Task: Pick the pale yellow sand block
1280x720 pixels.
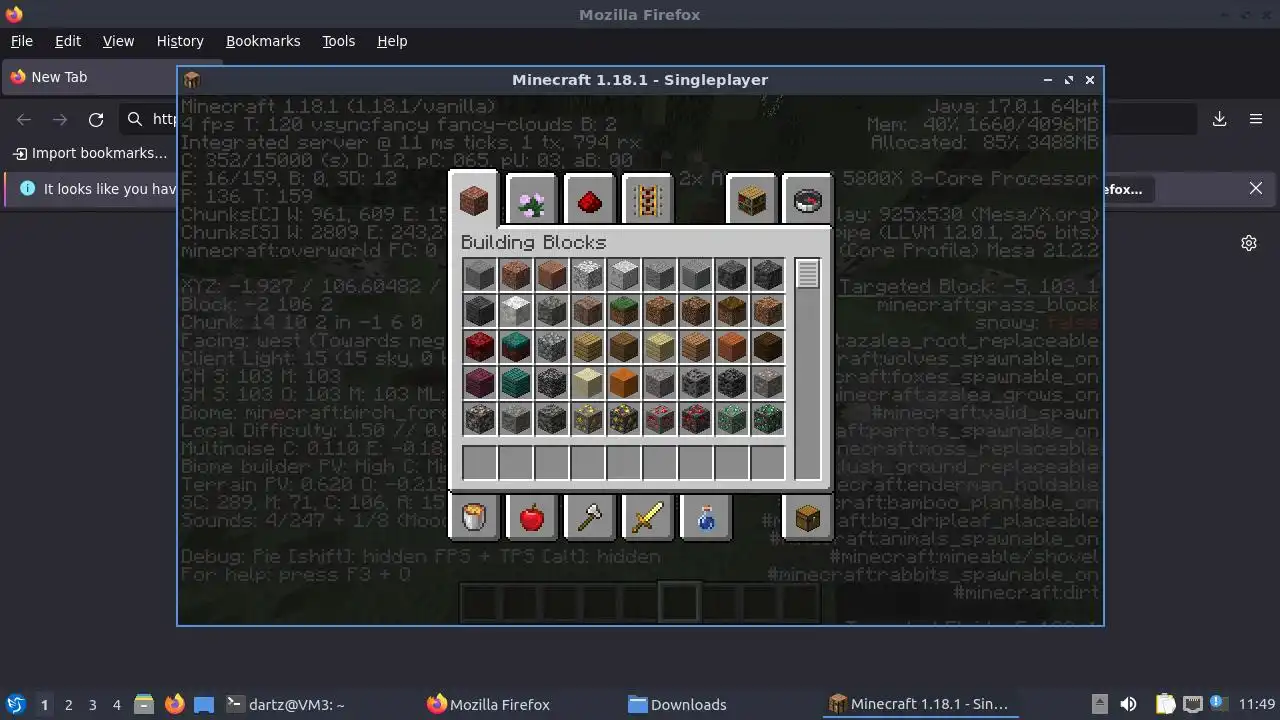Action: (588, 383)
